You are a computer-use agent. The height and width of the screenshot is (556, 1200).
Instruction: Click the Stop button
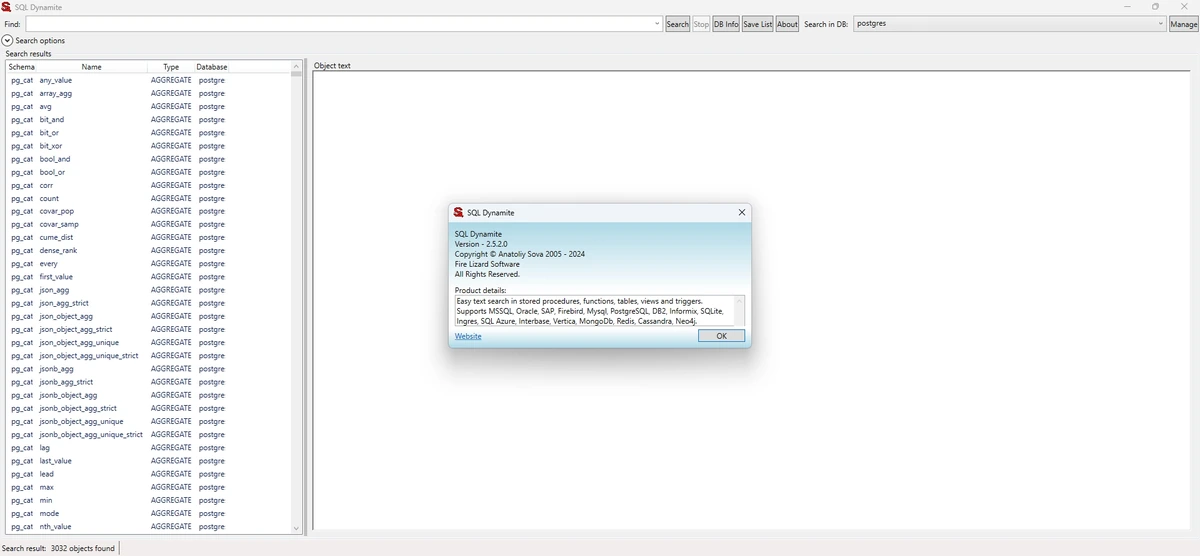(701, 24)
